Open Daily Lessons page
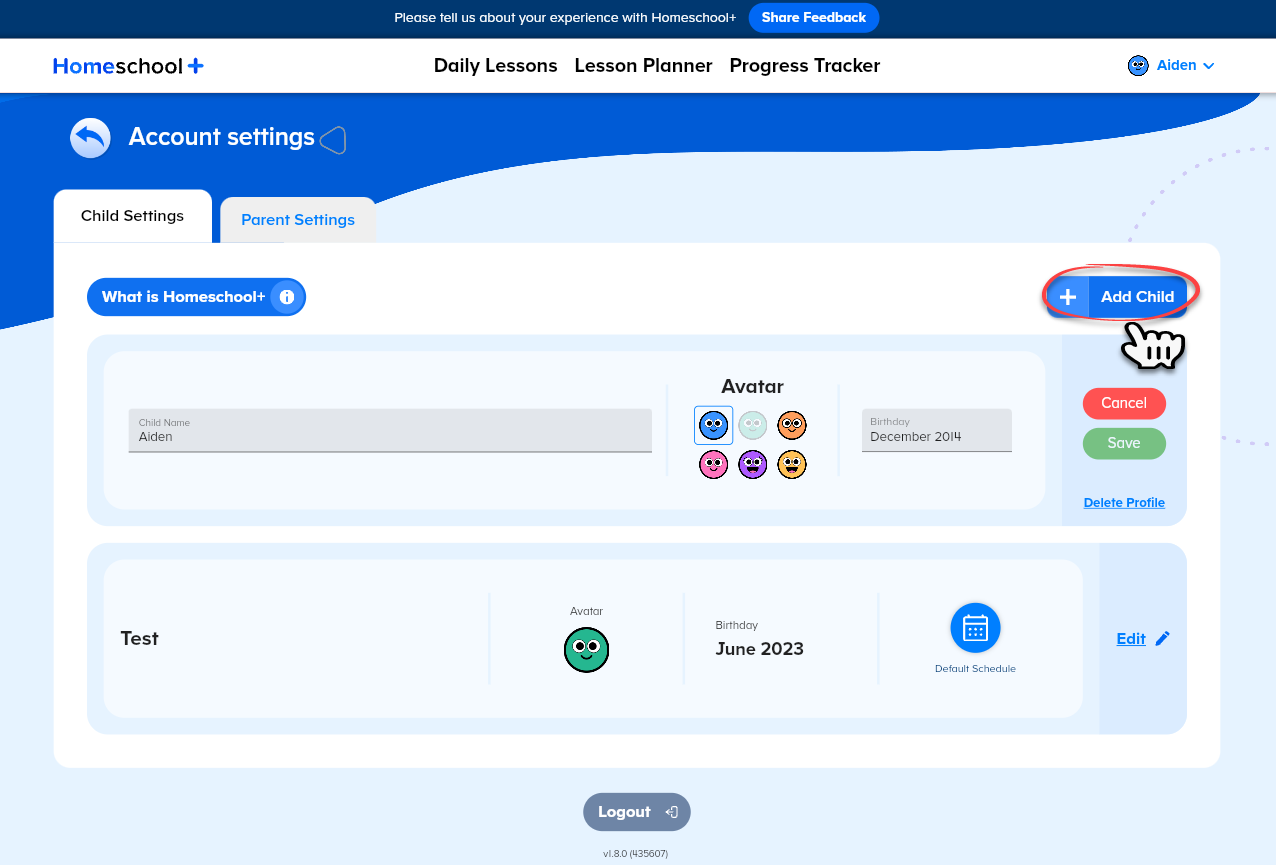1276x865 pixels. click(495, 66)
